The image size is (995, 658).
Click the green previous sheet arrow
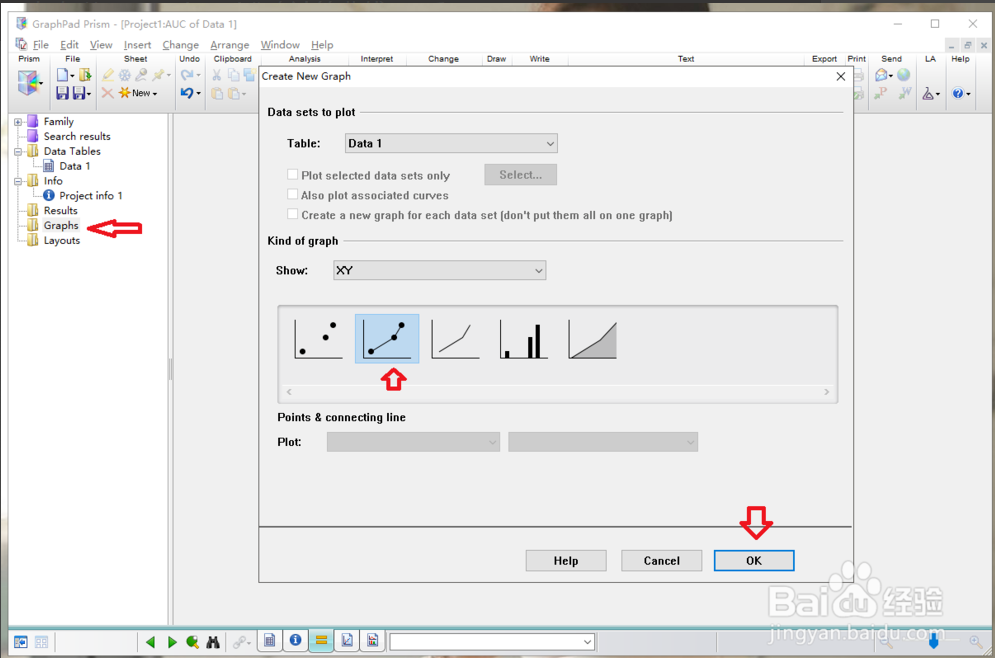coord(150,642)
